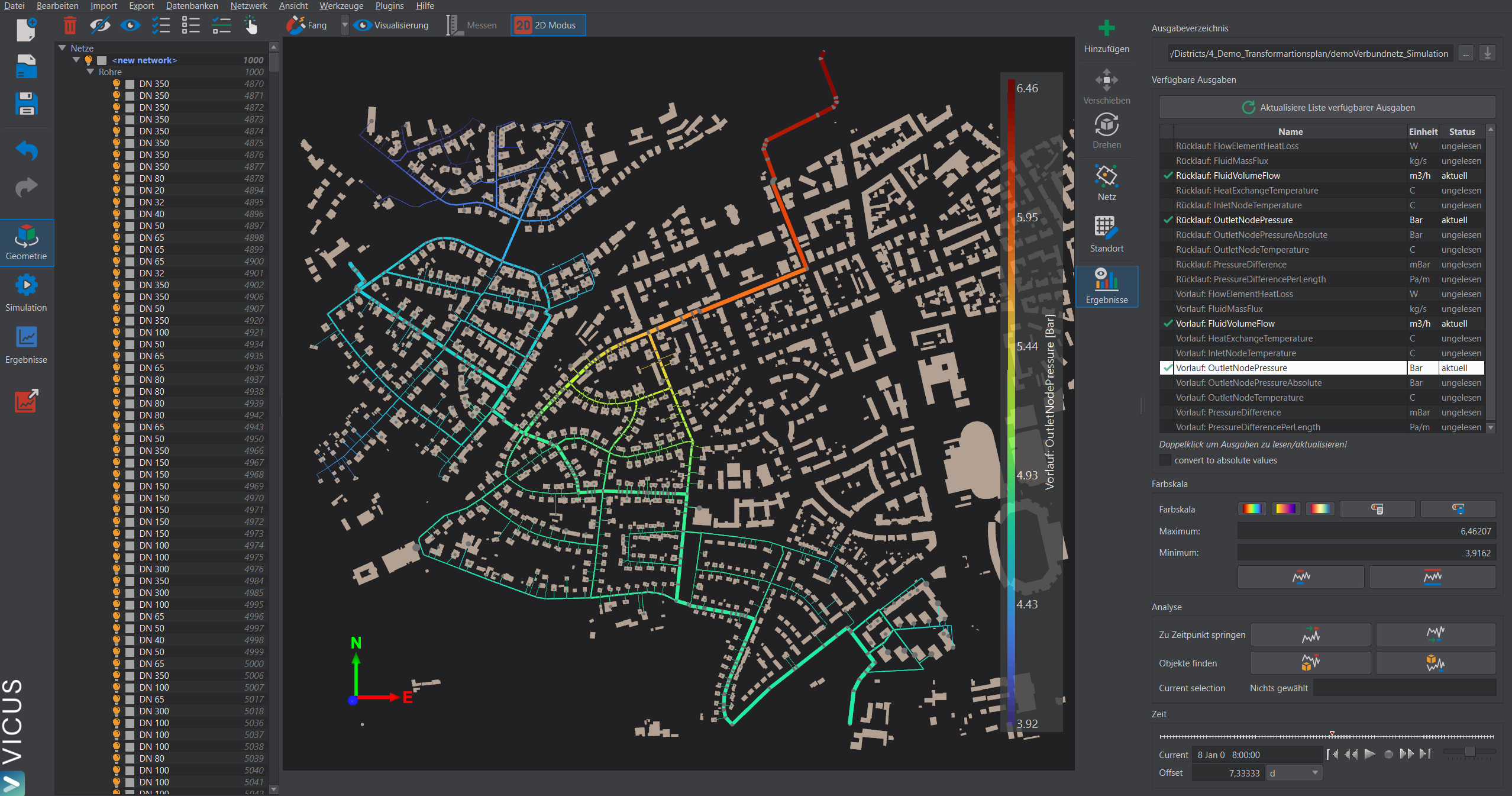This screenshot has height=796, width=1512.
Task: Toggle checkbox of first DN 350 pipe
Action: [x=130, y=84]
